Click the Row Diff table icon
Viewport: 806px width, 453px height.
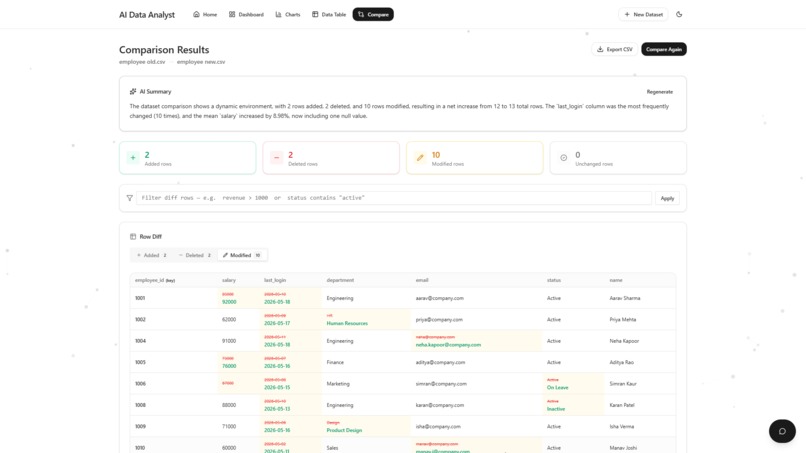(133, 237)
